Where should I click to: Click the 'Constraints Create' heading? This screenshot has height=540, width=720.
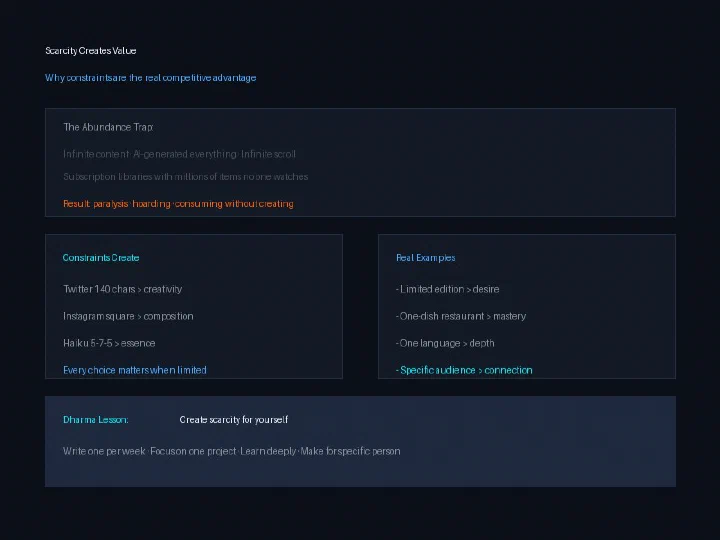click(101, 258)
